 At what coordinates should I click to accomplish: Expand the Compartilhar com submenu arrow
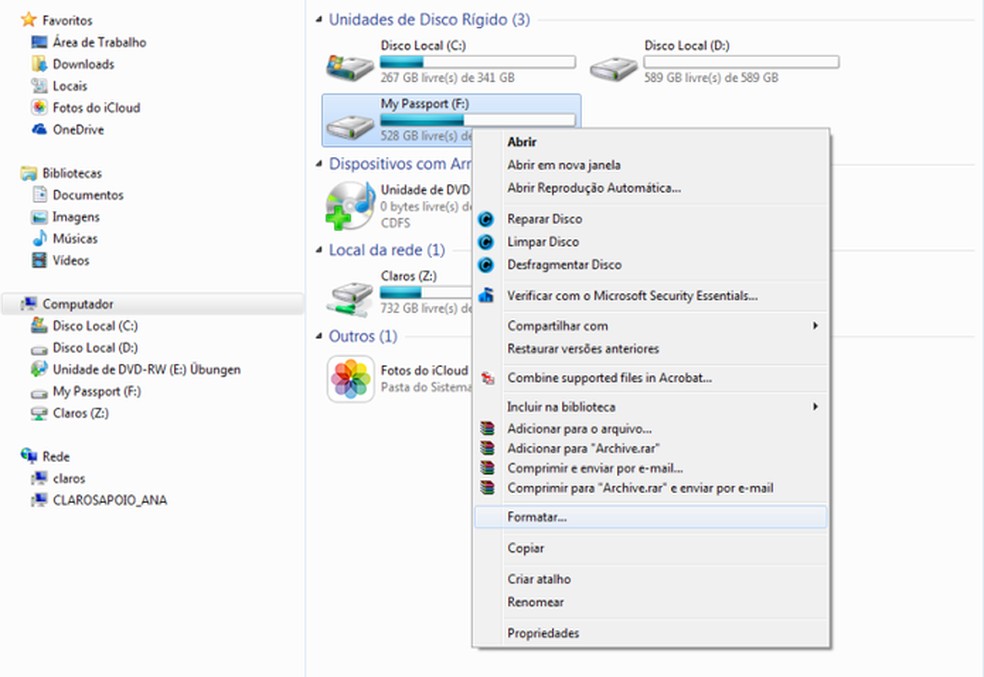(x=815, y=326)
